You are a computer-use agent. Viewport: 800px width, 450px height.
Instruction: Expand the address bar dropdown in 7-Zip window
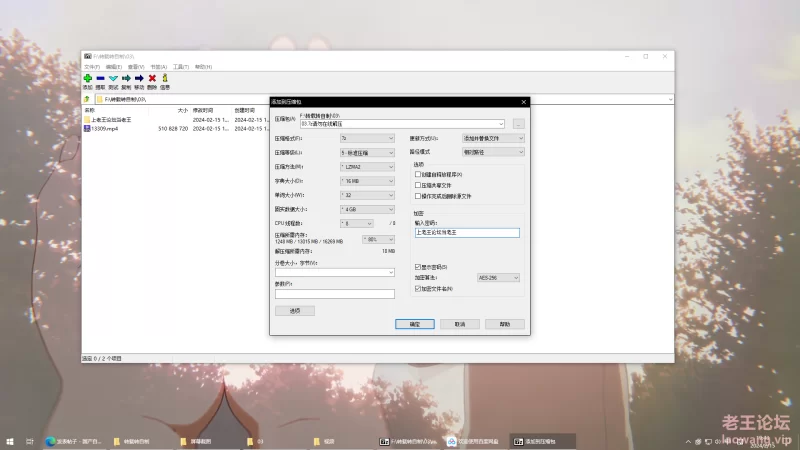pyautogui.click(x=670, y=99)
